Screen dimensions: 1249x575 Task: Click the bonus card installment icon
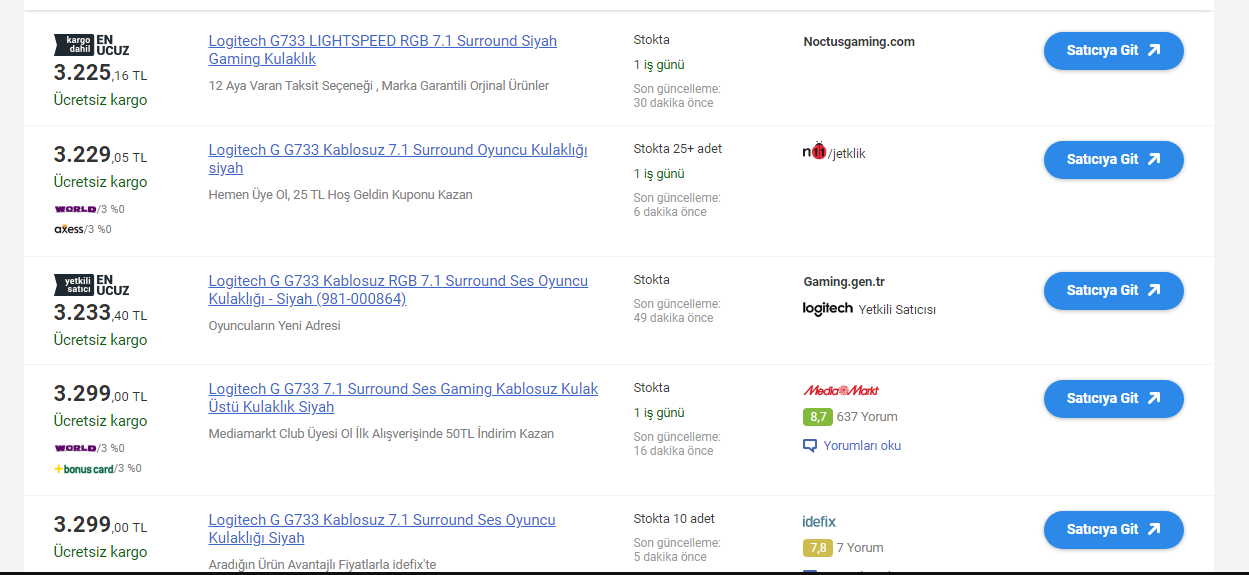(84, 468)
